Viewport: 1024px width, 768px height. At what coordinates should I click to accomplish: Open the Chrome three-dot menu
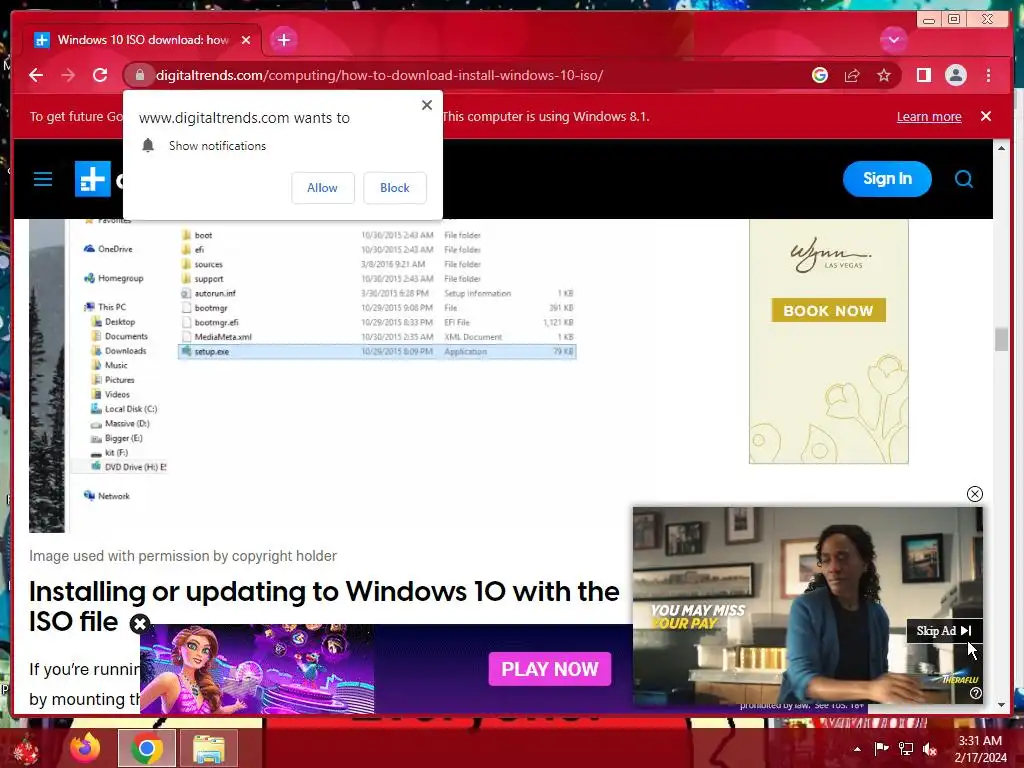tap(988, 75)
